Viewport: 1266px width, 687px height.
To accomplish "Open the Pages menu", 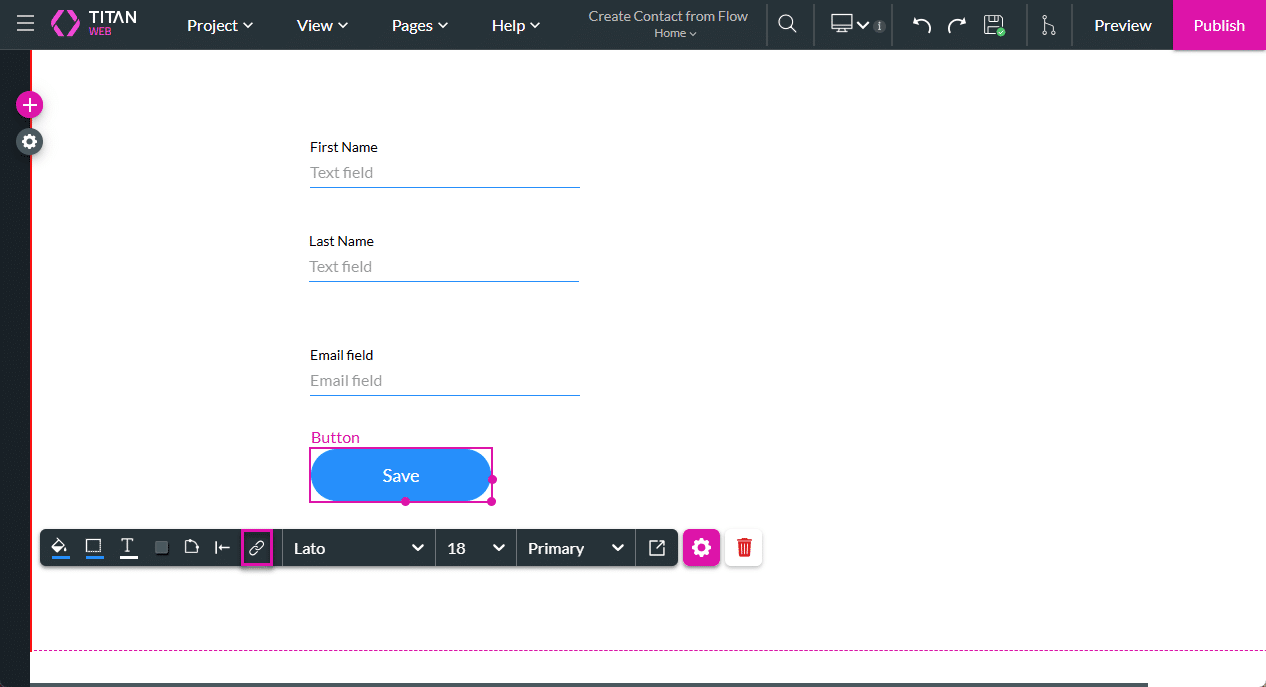I will click(x=419, y=25).
